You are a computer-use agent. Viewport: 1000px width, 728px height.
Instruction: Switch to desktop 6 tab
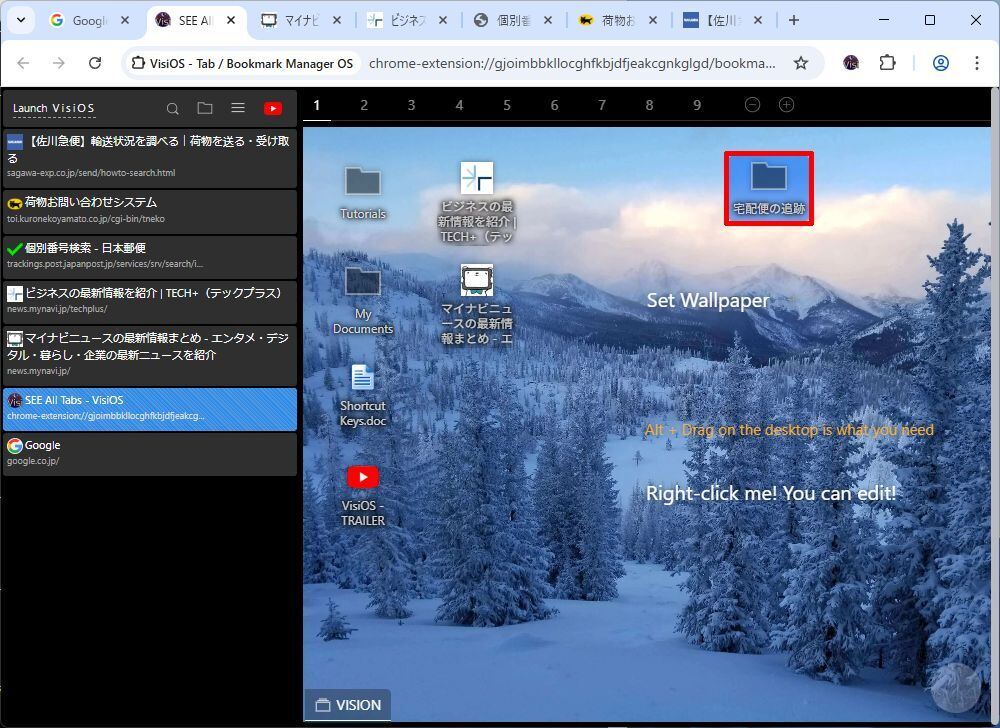point(554,105)
